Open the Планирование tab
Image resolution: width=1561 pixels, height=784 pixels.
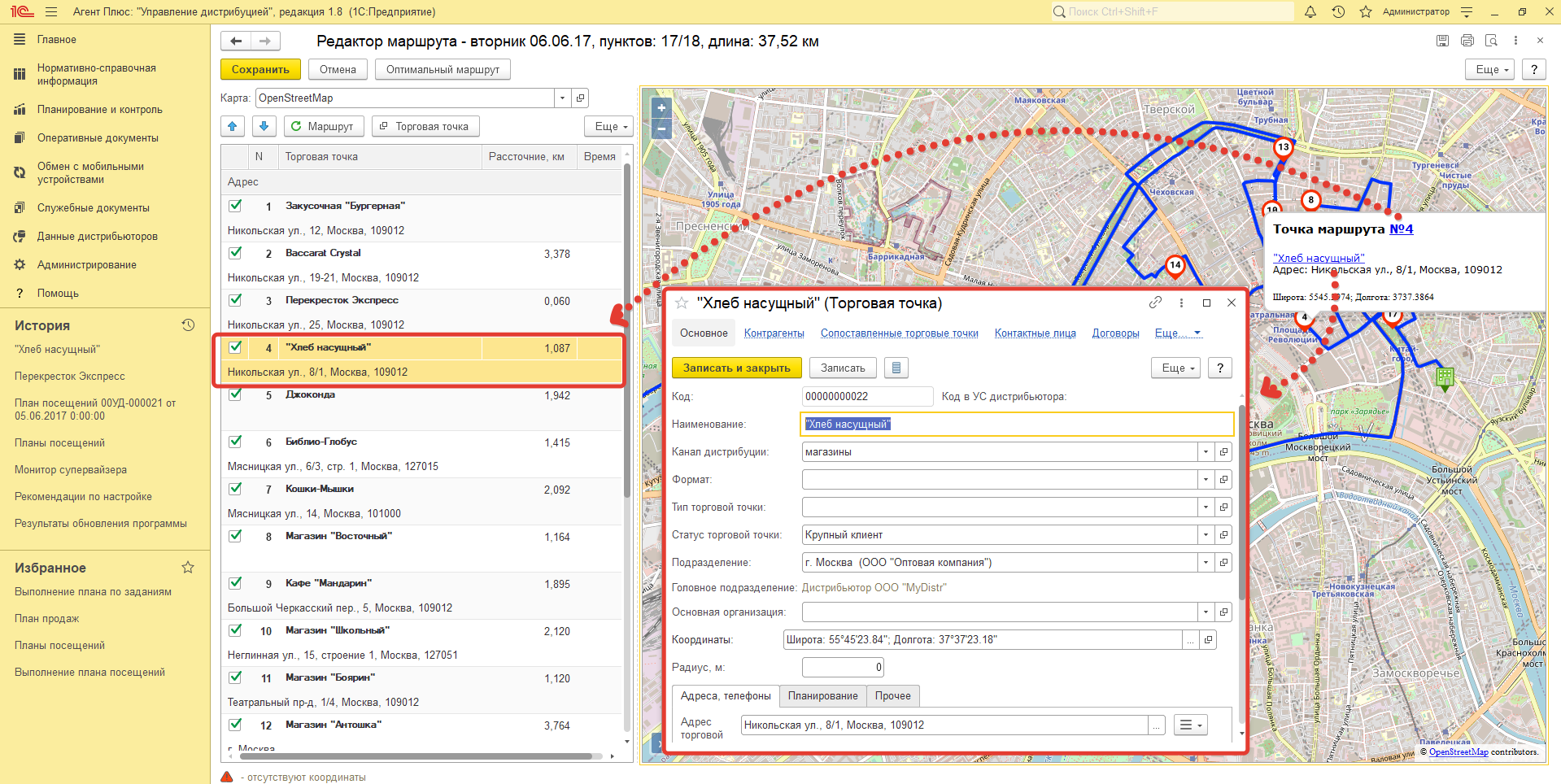click(822, 696)
